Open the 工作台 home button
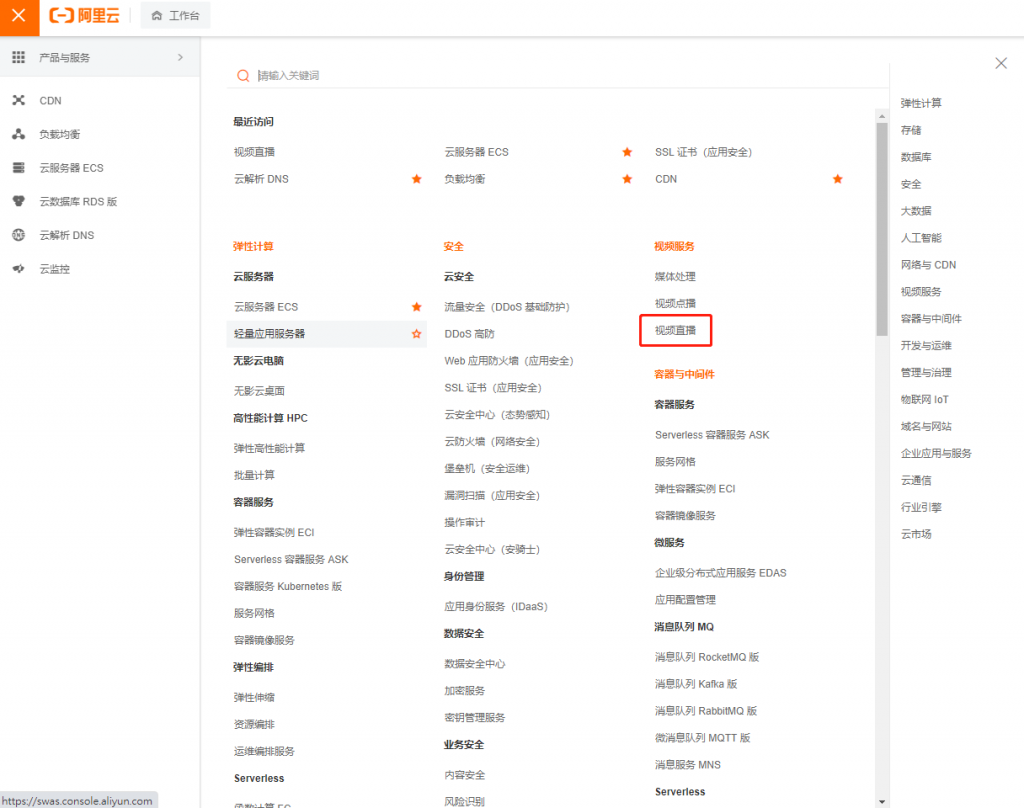 [176, 16]
